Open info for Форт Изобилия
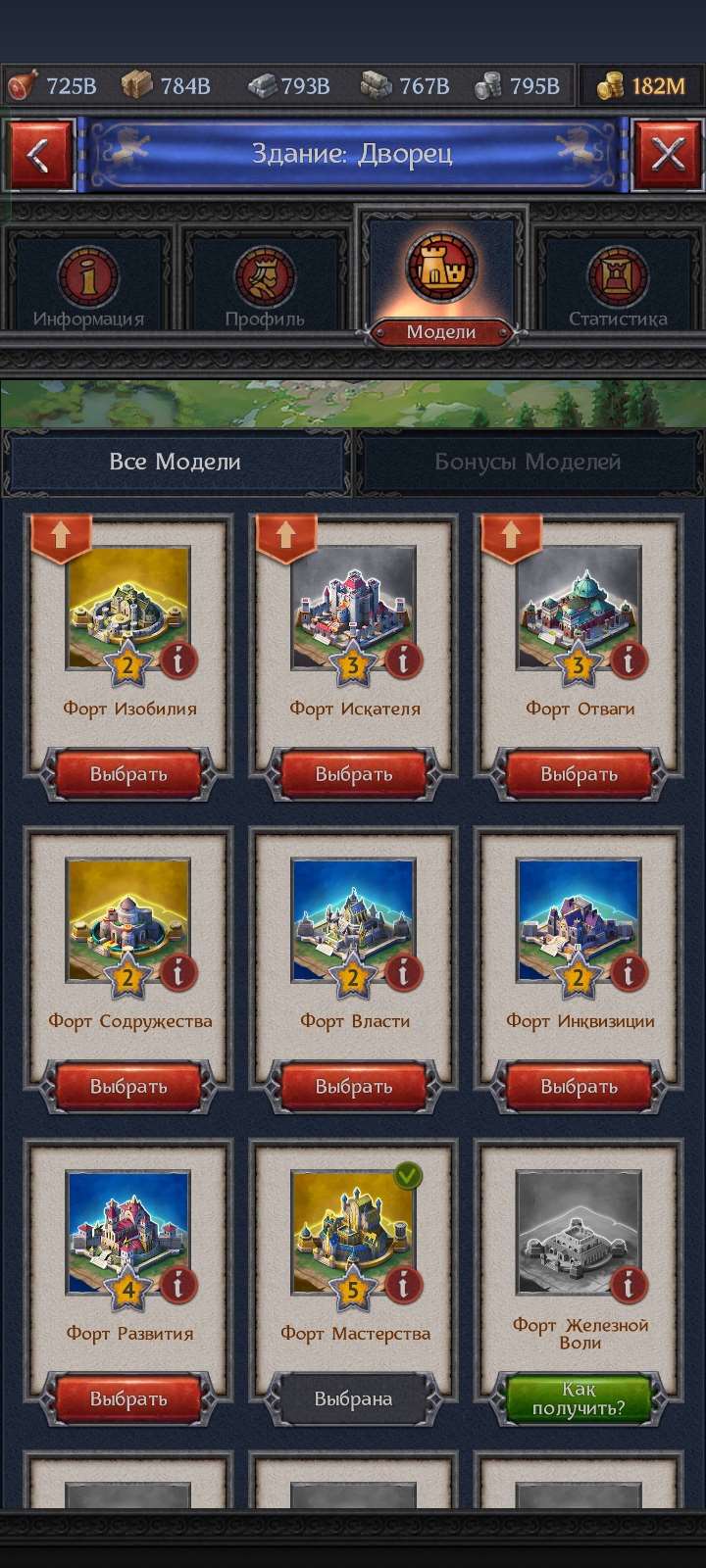 click(177, 661)
